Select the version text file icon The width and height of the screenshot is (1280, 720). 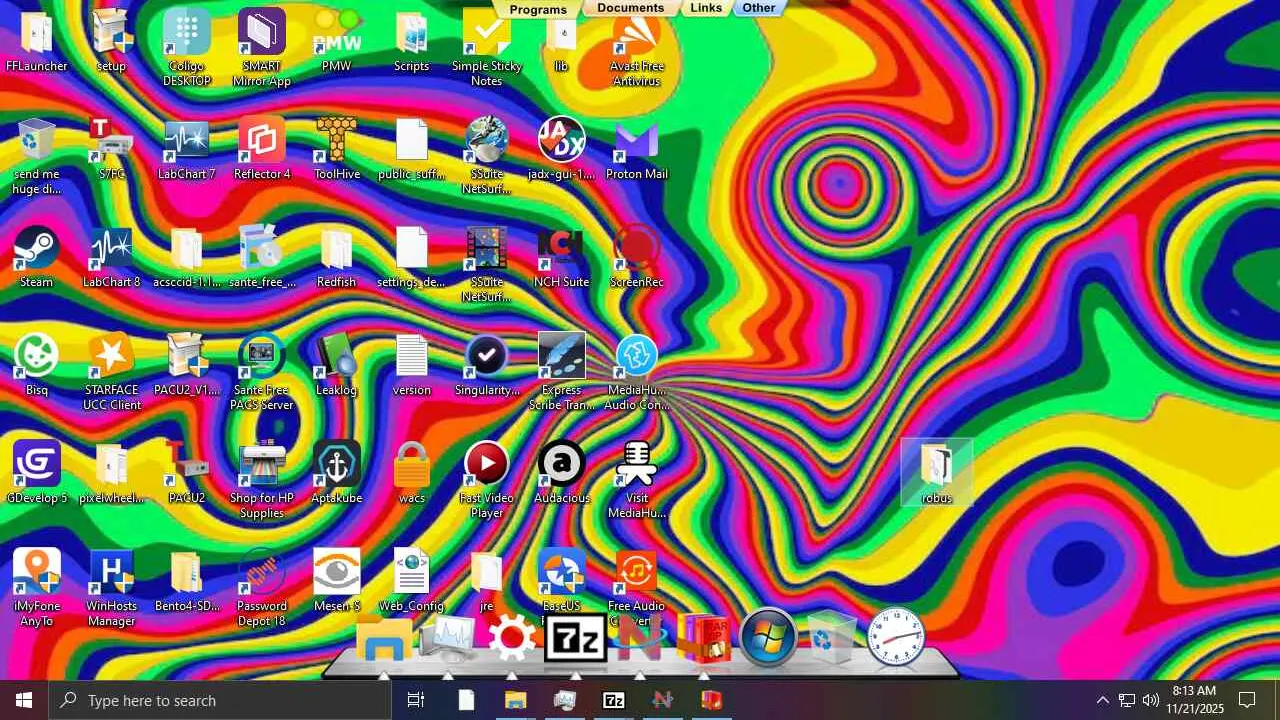[412, 365]
